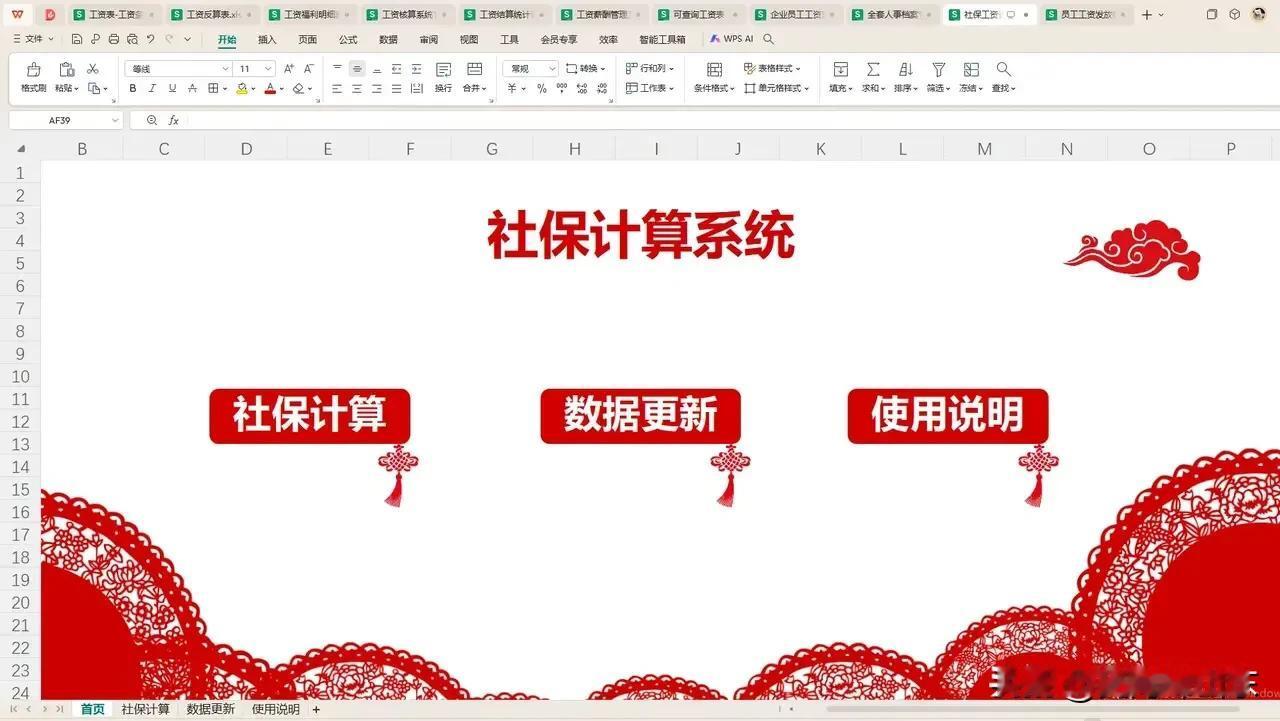Click the Format Painter (格式刷) icon
Screen dimensions: 1280x721
(x=33, y=69)
